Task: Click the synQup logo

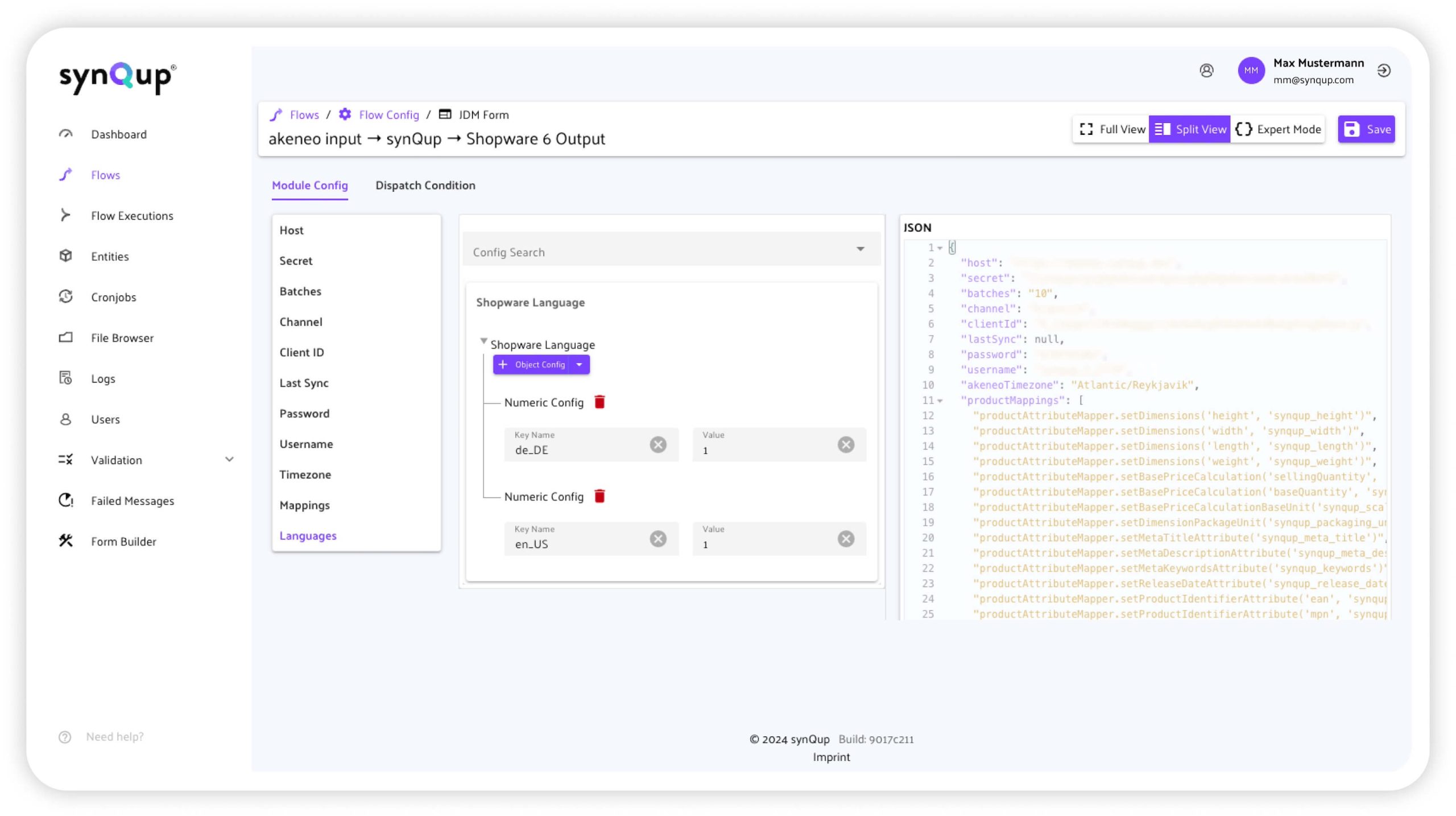Action: tap(118, 78)
